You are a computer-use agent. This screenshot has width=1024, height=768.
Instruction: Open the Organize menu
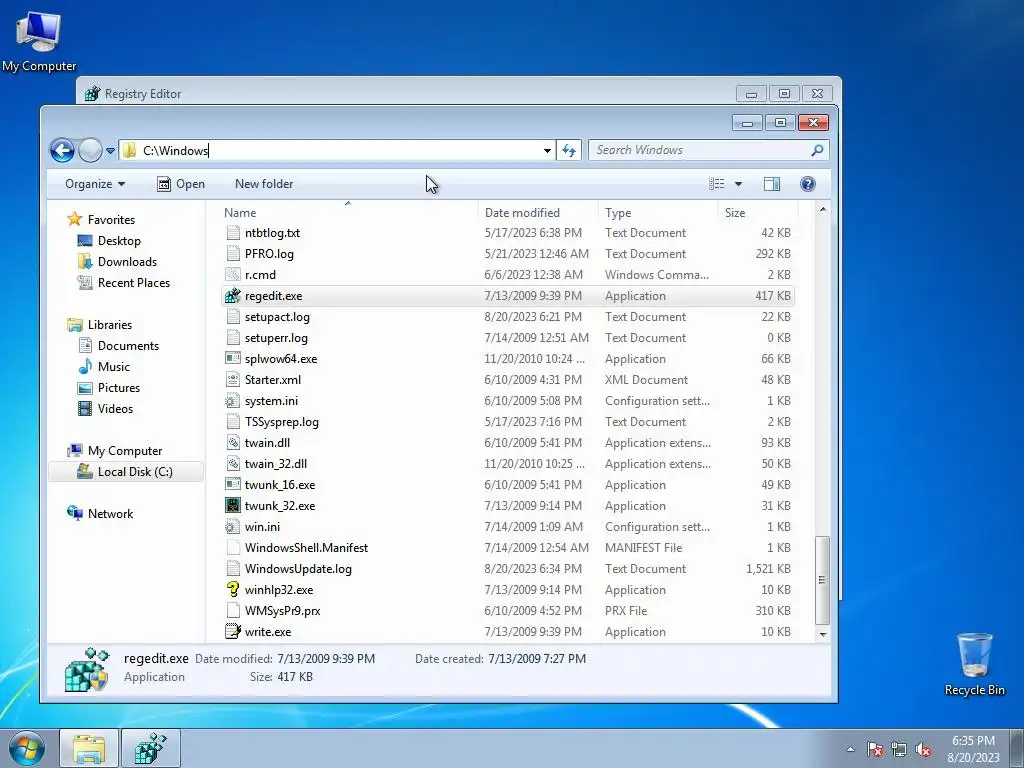pyautogui.click(x=95, y=184)
